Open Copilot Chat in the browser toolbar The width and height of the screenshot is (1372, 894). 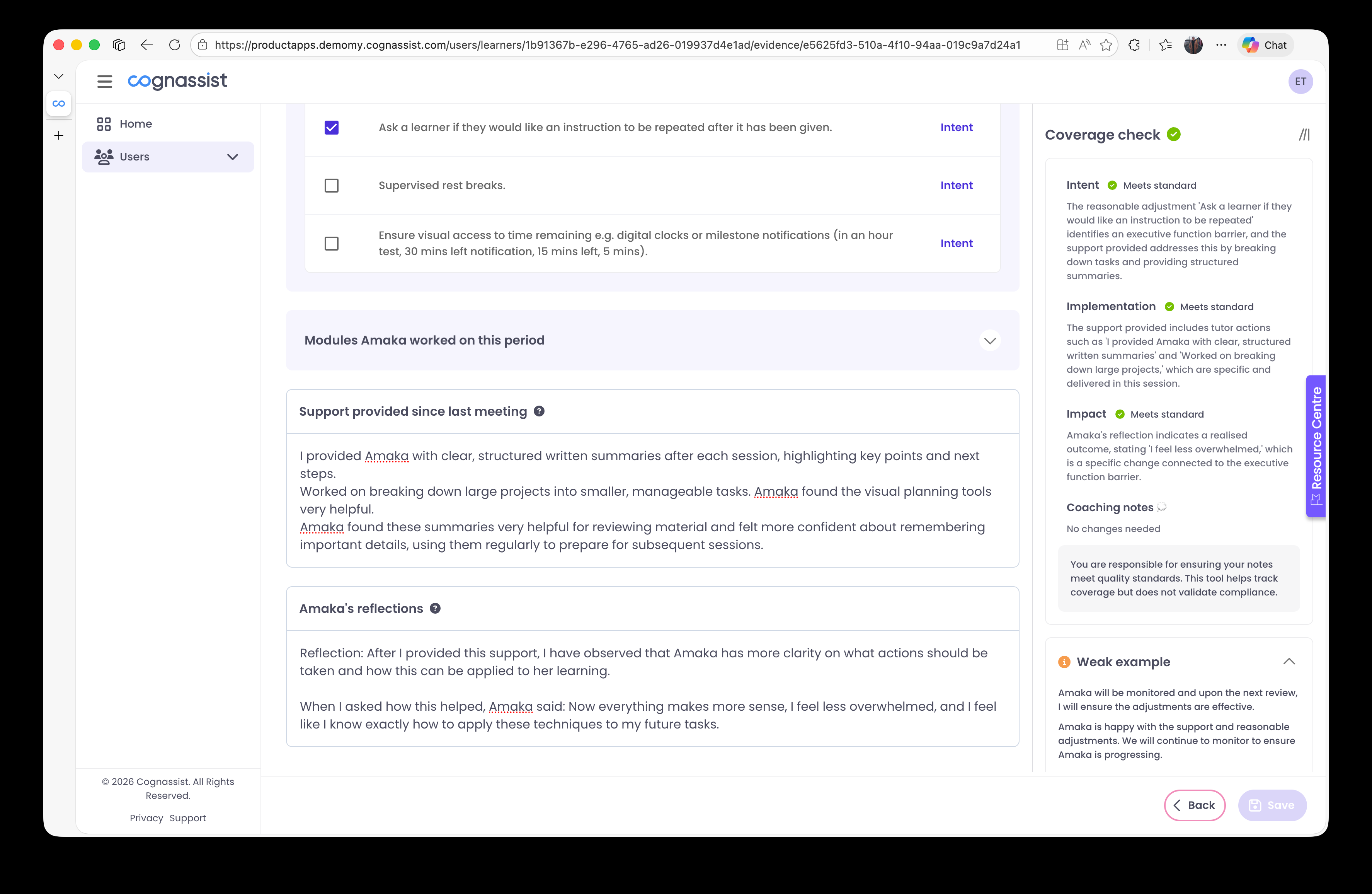tap(1265, 45)
